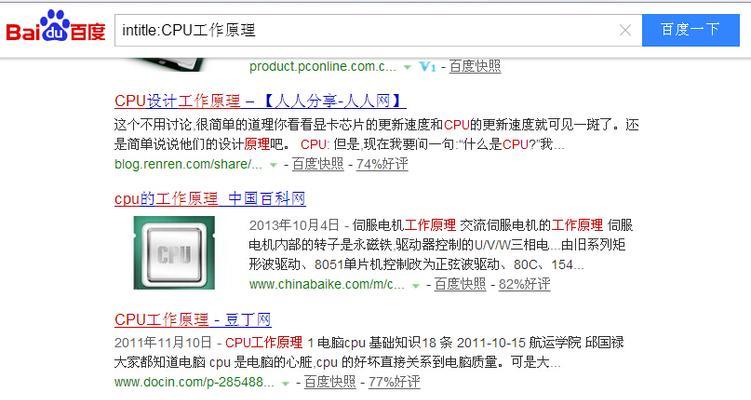The height and width of the screenshot is (400, 751).
Task: Expand dropdown arrow next to chinabaike.com
Action: (416, 286)
